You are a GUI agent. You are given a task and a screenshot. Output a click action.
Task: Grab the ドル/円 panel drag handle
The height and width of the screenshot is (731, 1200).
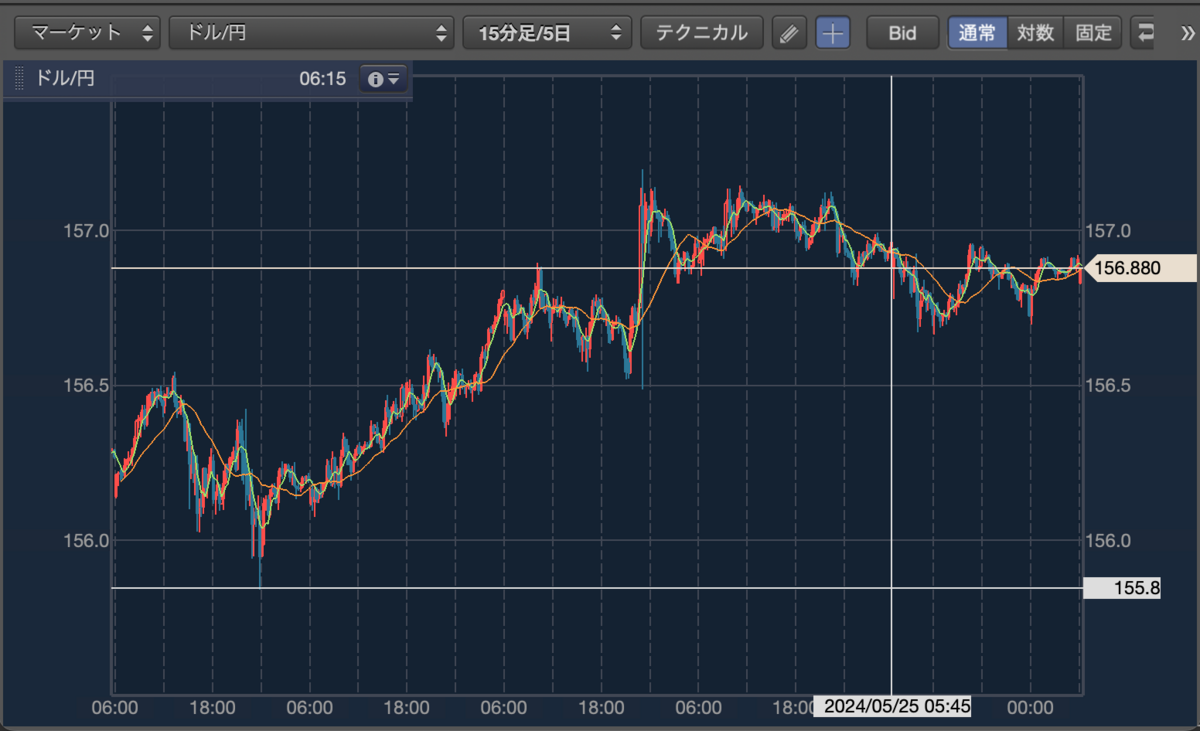pos(19,79)
